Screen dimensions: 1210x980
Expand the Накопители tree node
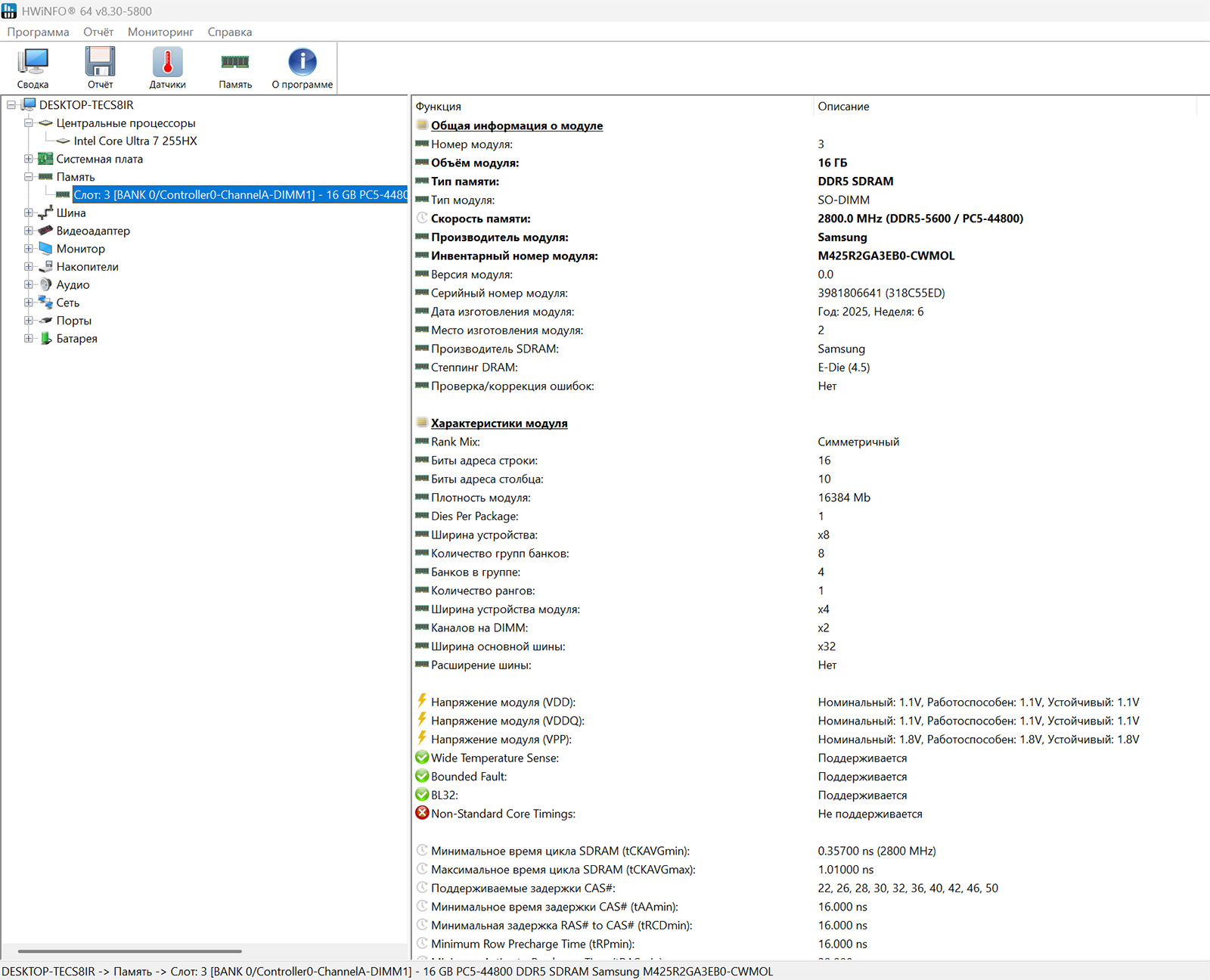[29, 267]
